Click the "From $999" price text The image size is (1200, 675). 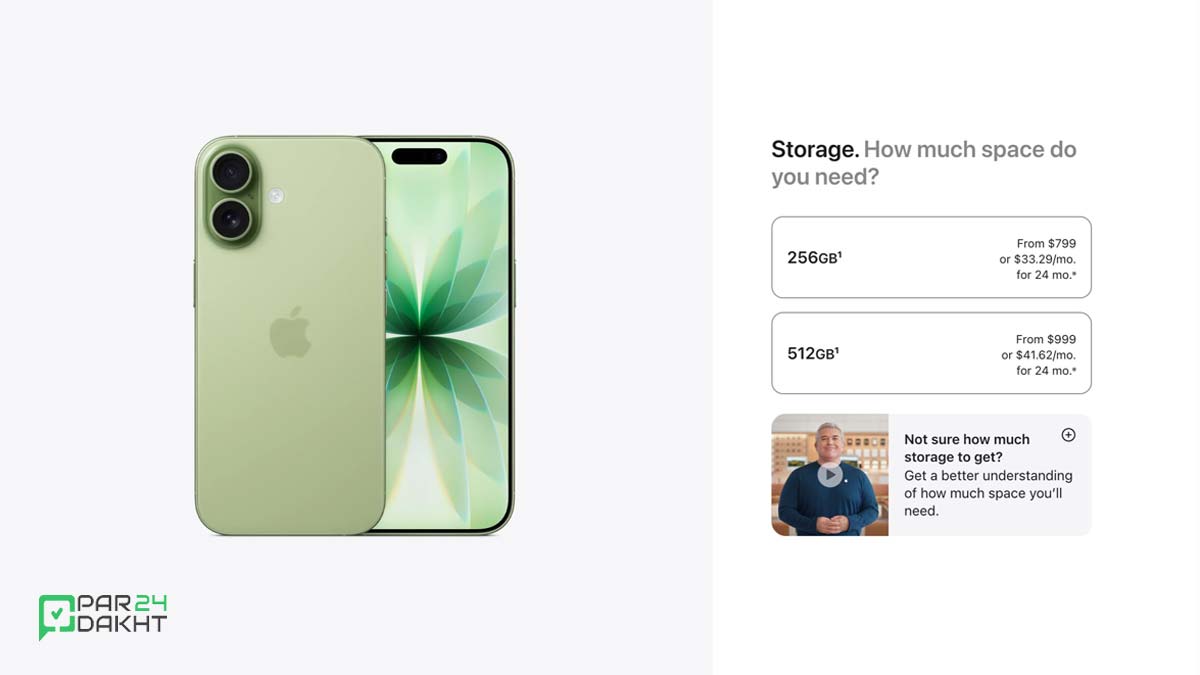pos(1046,339)
